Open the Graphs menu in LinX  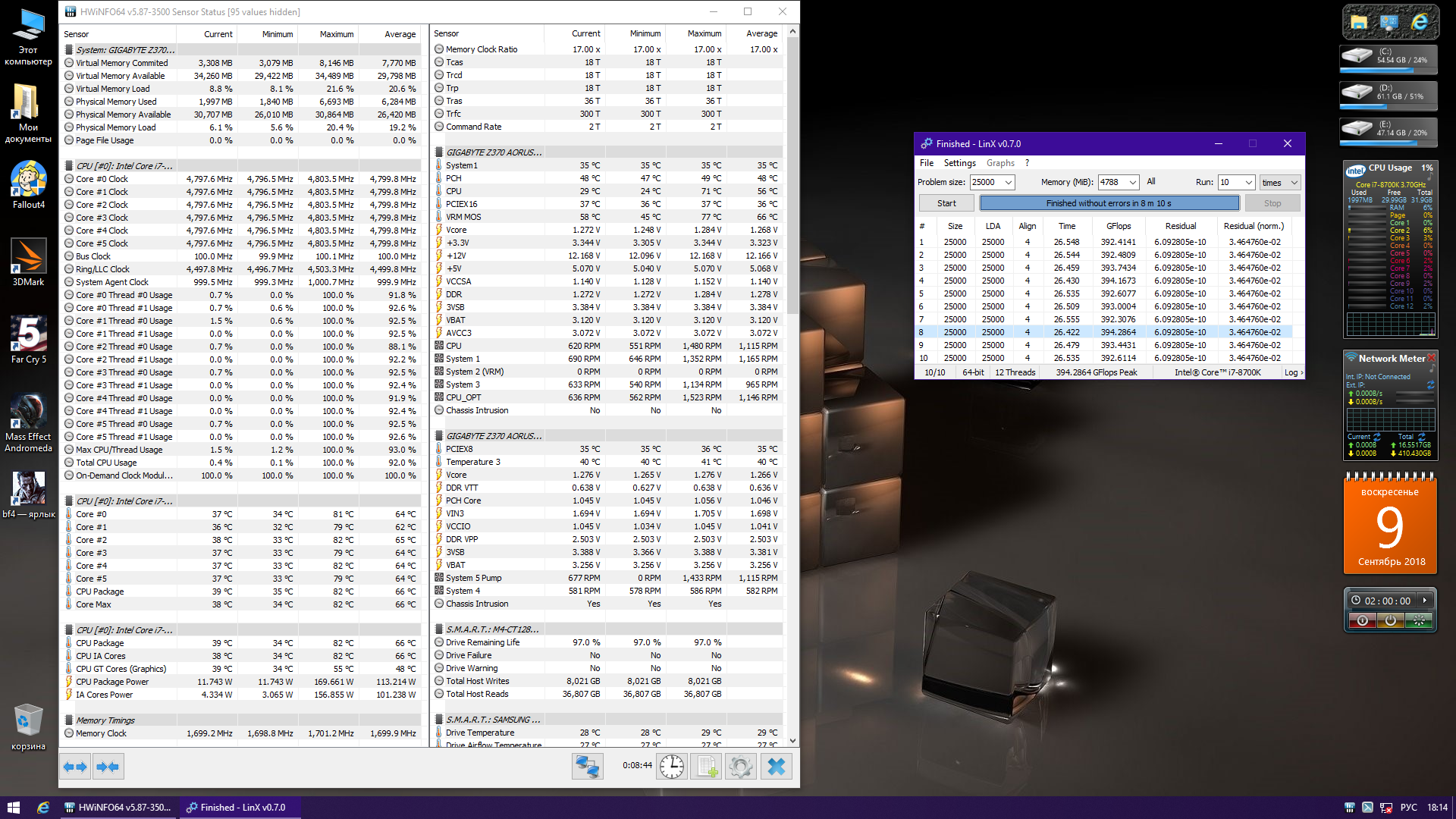pos(1000,163)
